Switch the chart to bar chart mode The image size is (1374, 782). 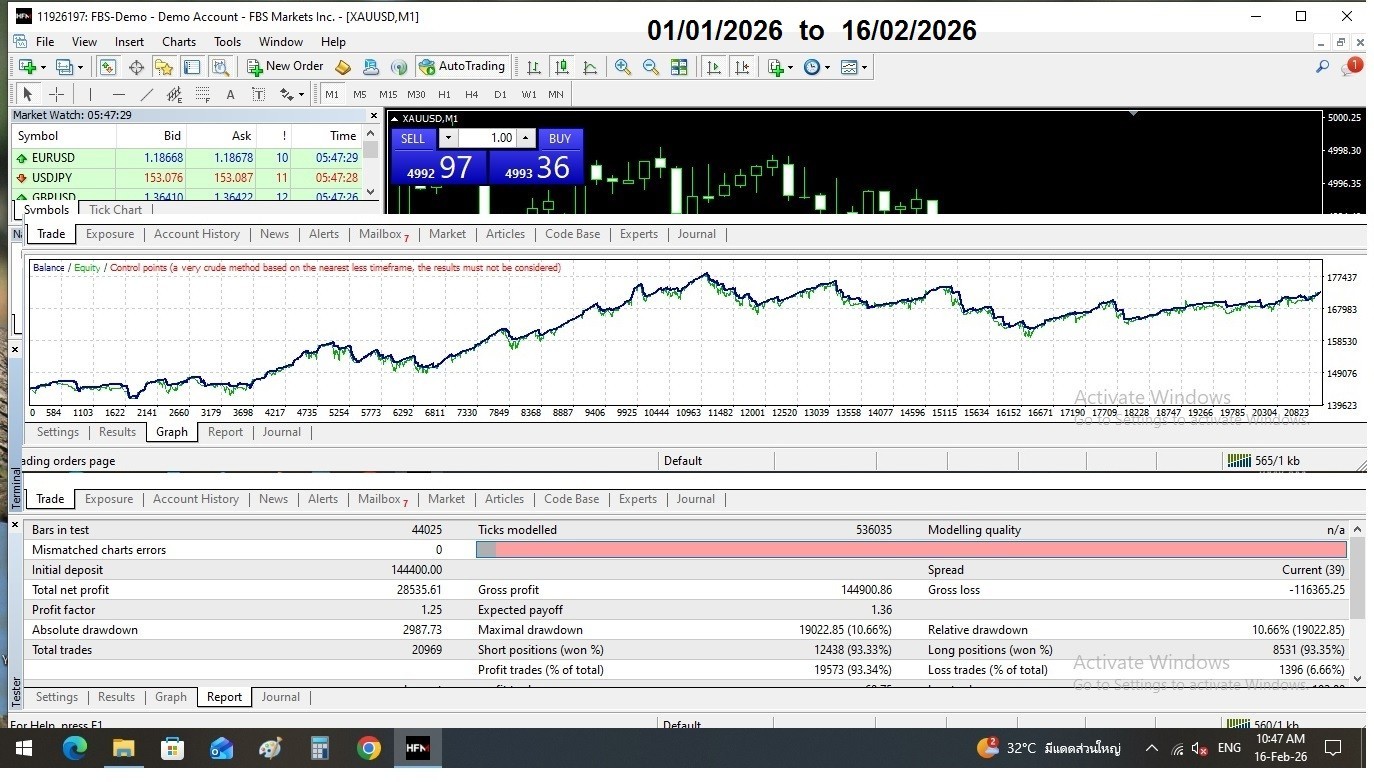(x=534, y=67)
